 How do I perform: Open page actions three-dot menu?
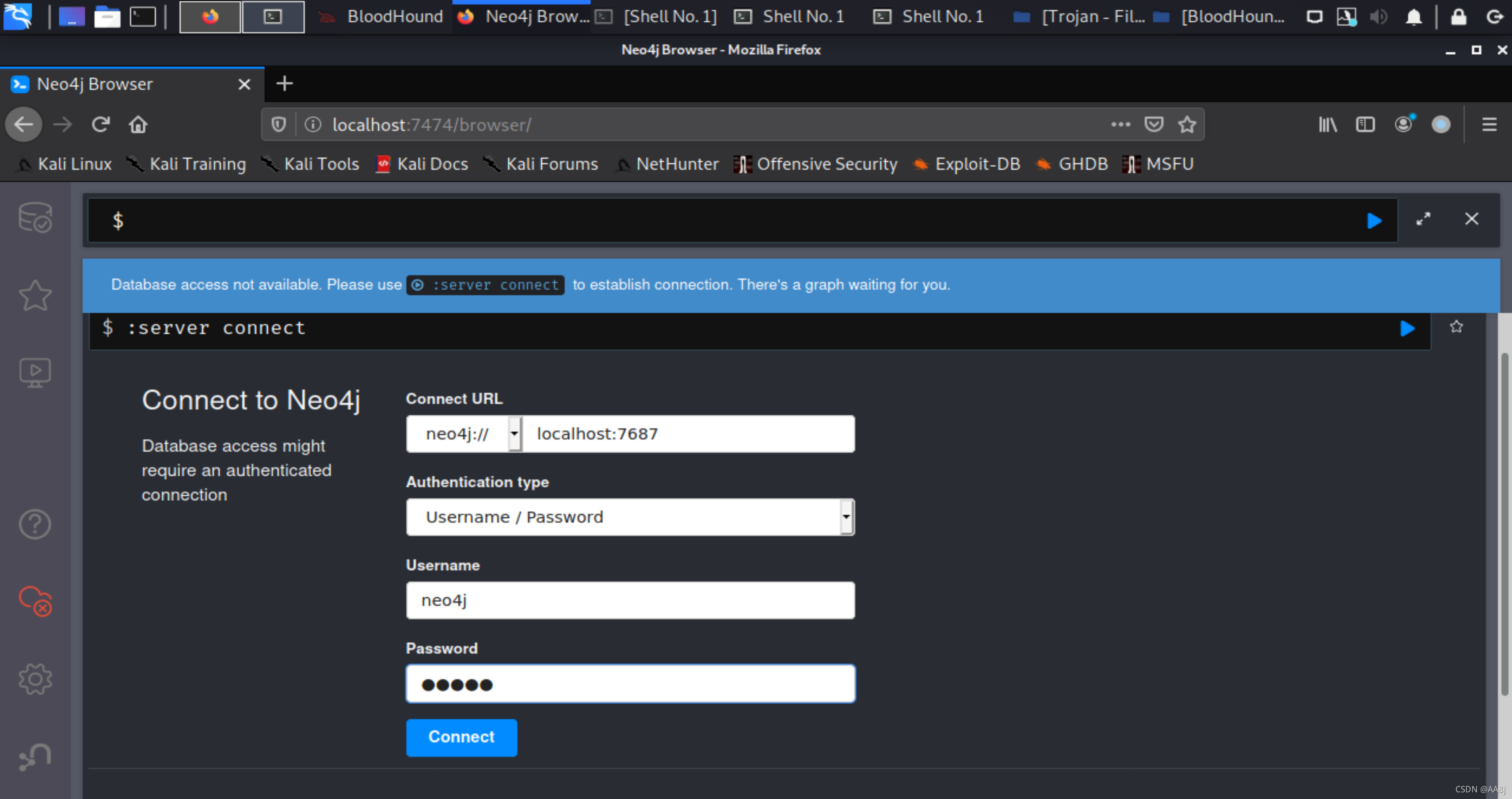click(1120, 124)
